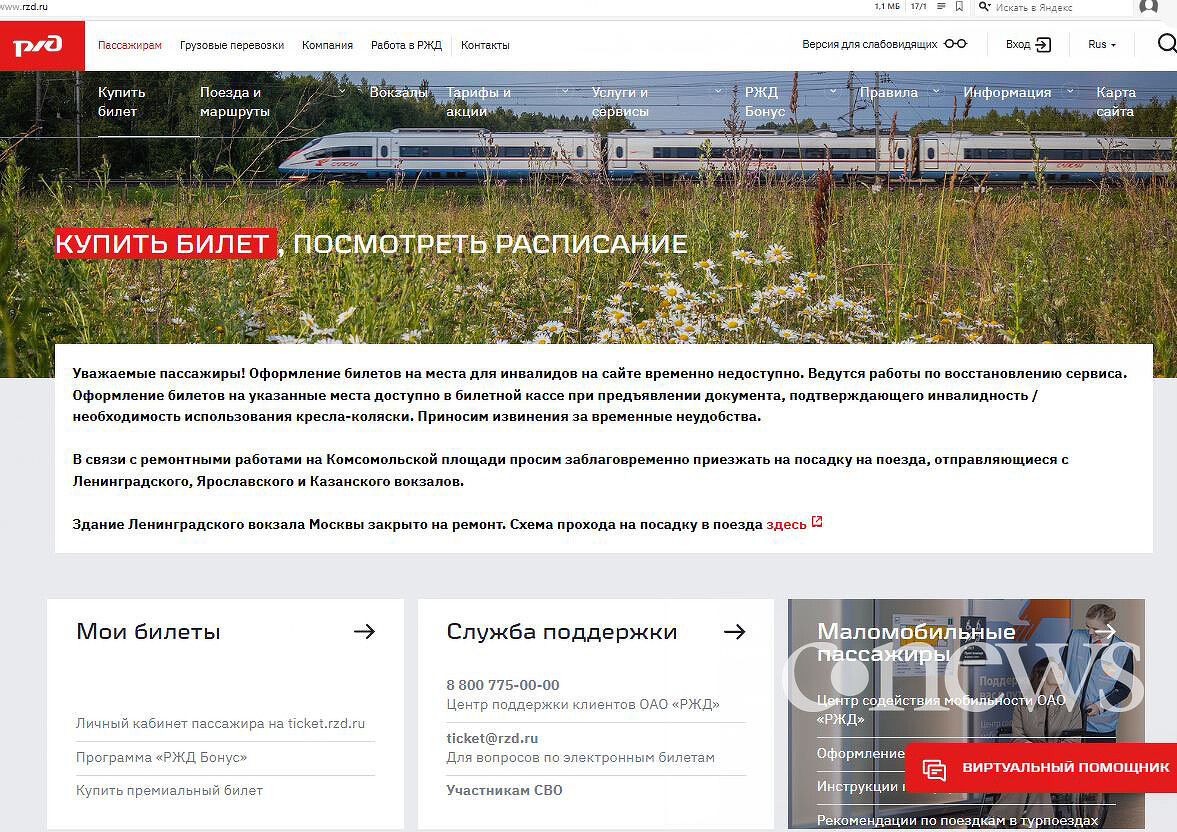Click the arrow on the Мои билеты card
The width and height of the screenshot is (1177, 832).
point(364,632)
